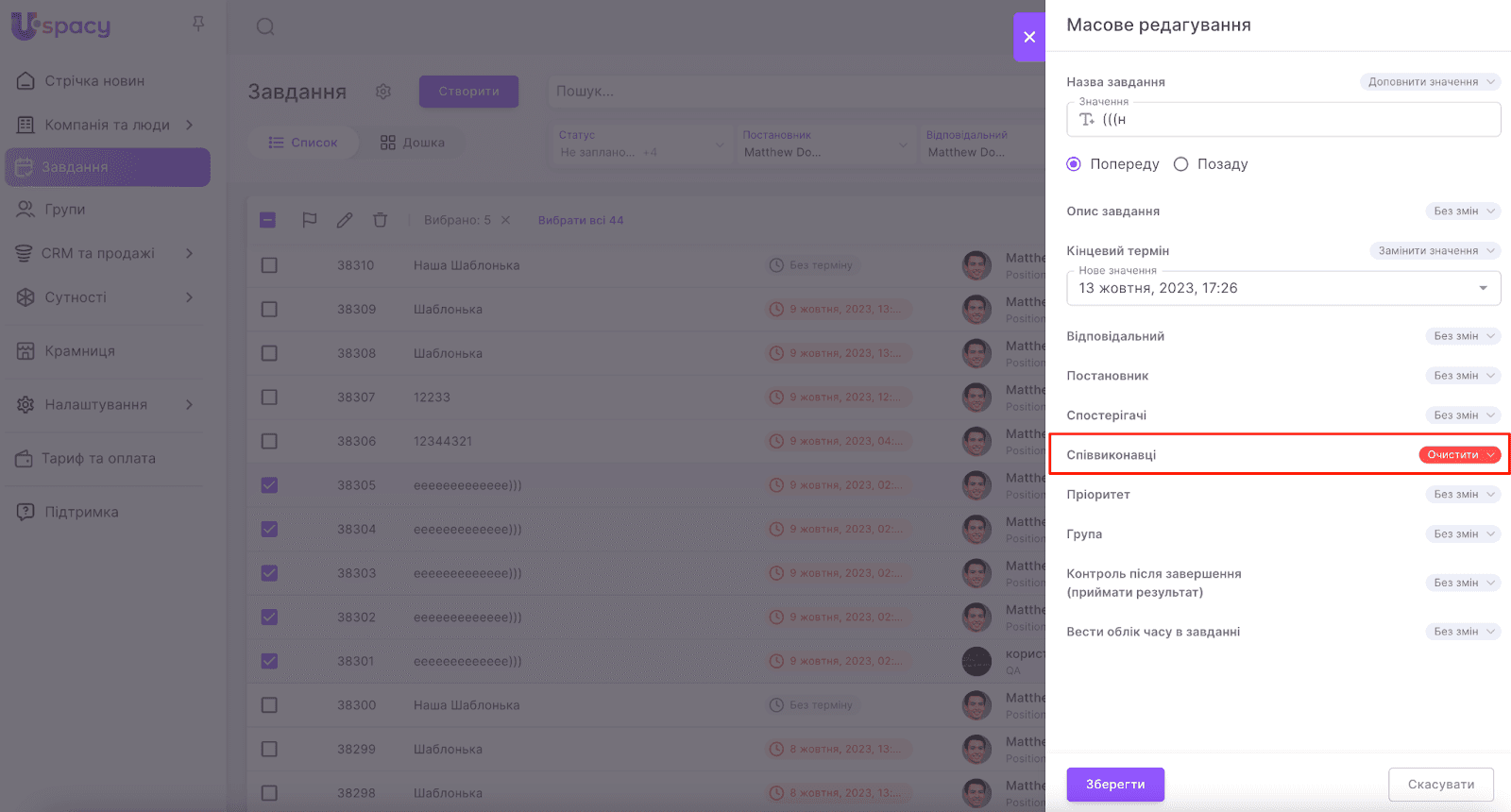Open task settings gear icon
Image resolution: width=1511 pixels, height=812 pixels.
[x=382, y=92]
